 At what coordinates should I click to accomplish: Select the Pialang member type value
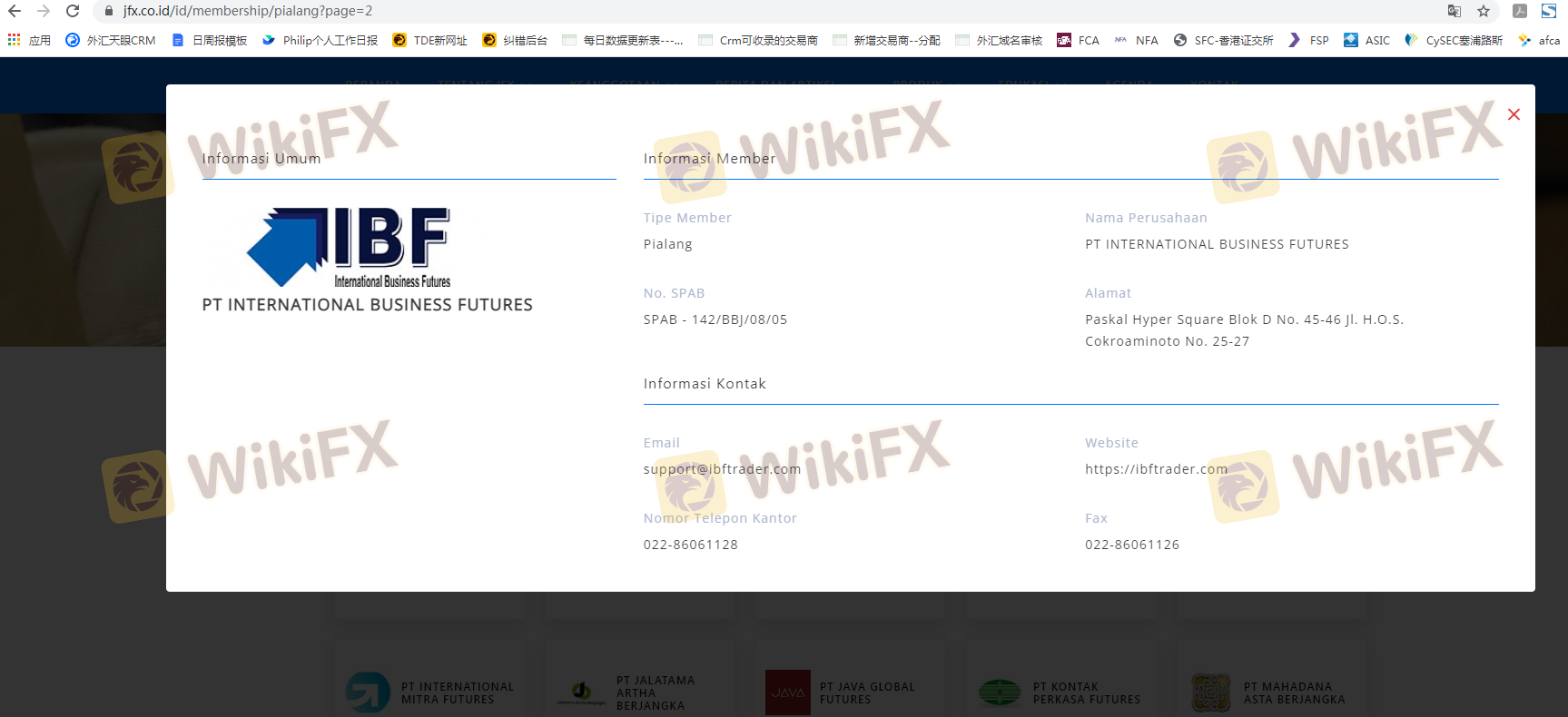pos(667,244)
